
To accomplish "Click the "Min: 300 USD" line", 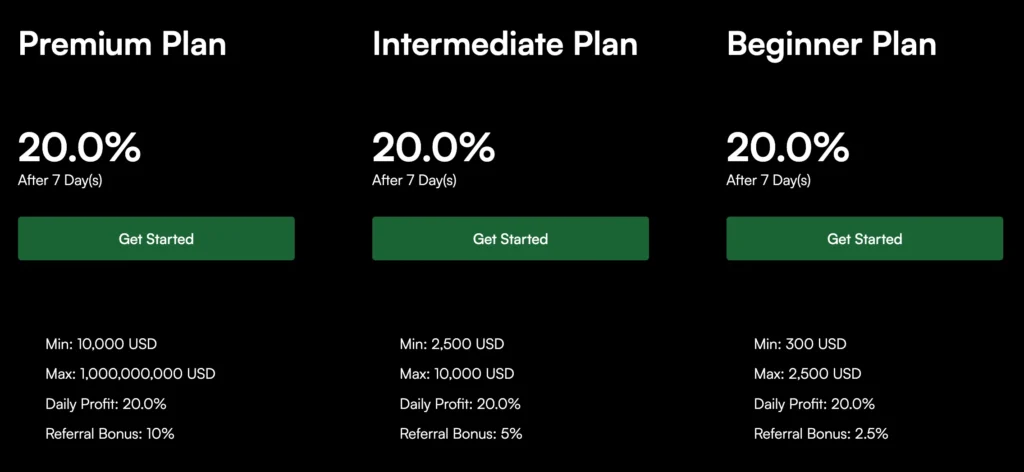I will pyautogui.click(x=800, y=344).
